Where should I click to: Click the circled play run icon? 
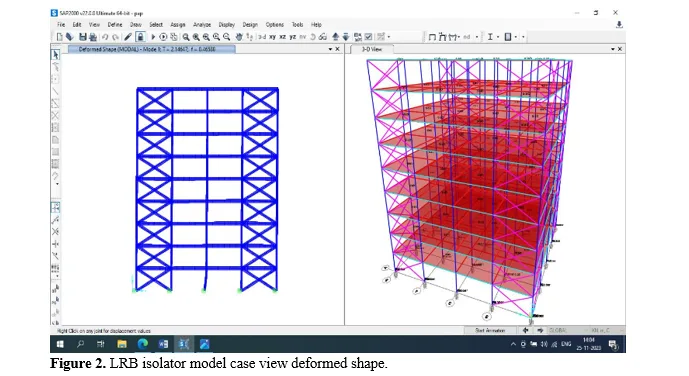(163, 37)
